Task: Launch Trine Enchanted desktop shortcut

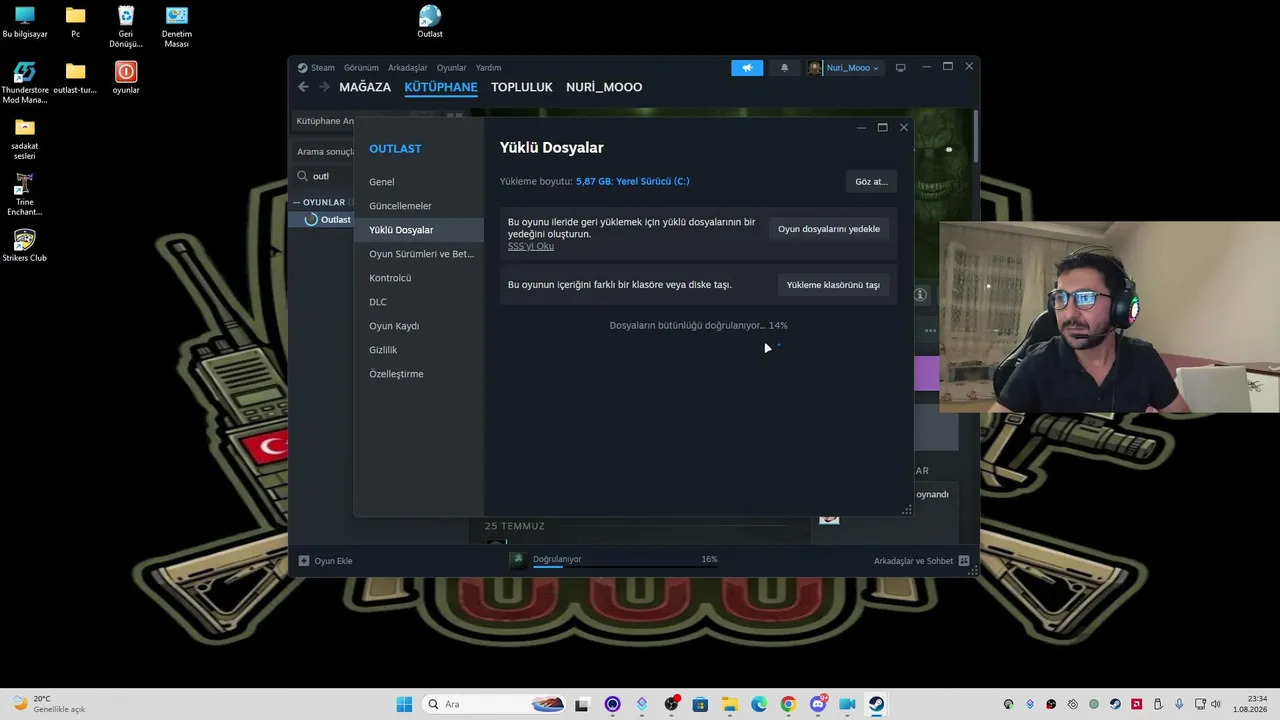Action: pos(25,195)
